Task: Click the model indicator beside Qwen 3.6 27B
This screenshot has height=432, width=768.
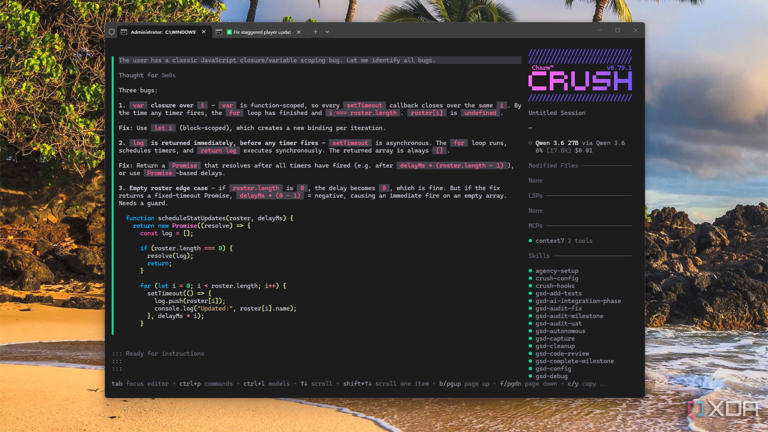Action: tap(530, 143)
